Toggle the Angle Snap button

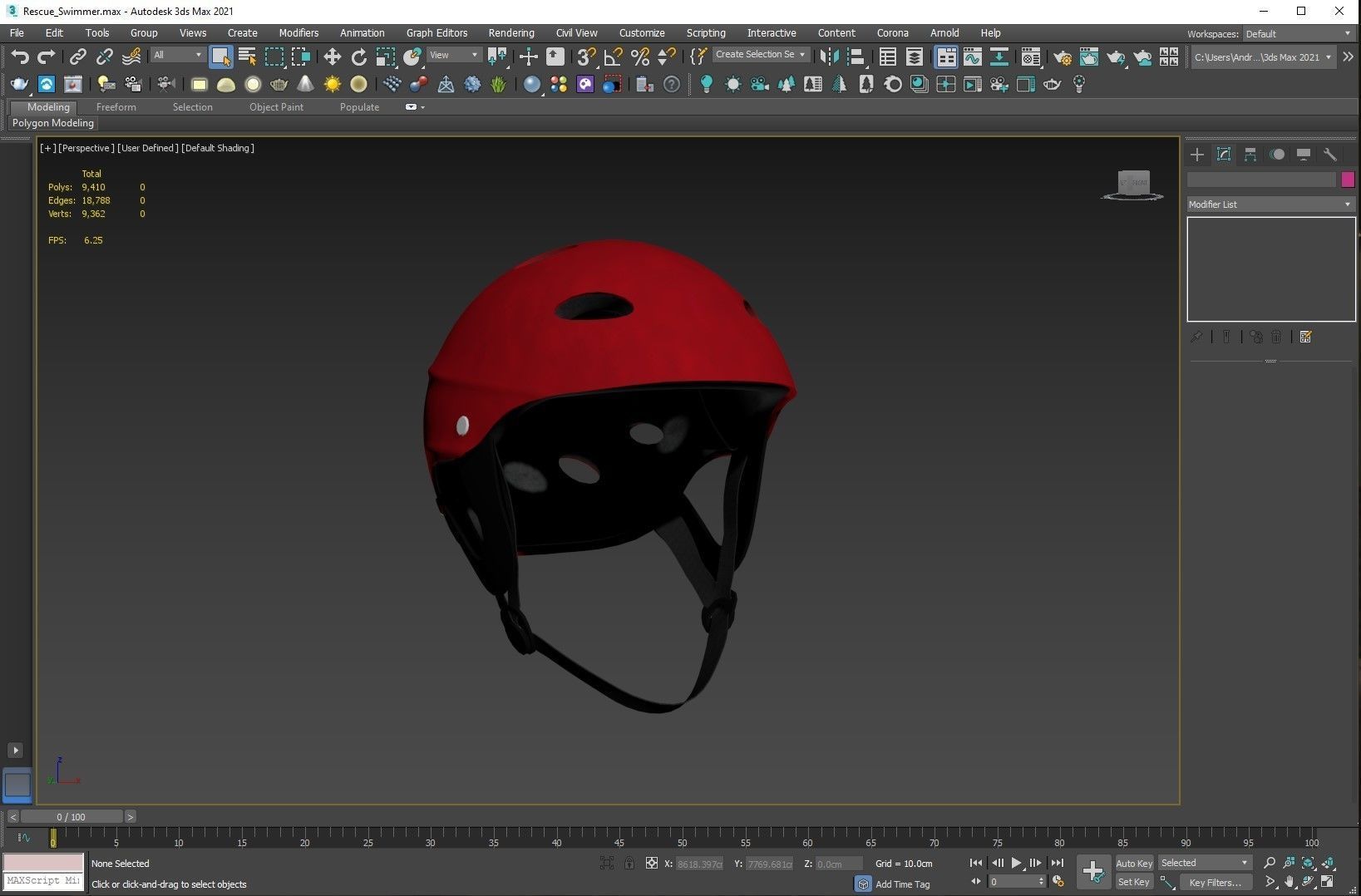[614, 57]
